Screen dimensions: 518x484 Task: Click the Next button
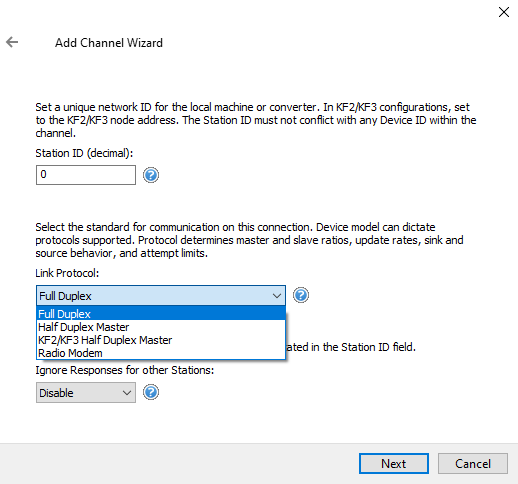coord(394,463)
